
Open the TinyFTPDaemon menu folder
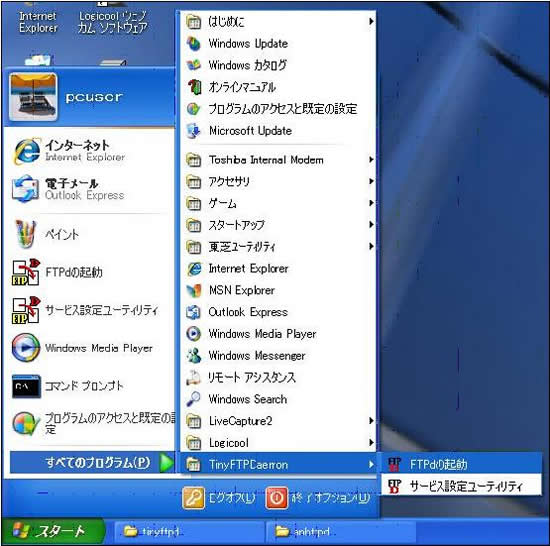(x=278, y=464)
